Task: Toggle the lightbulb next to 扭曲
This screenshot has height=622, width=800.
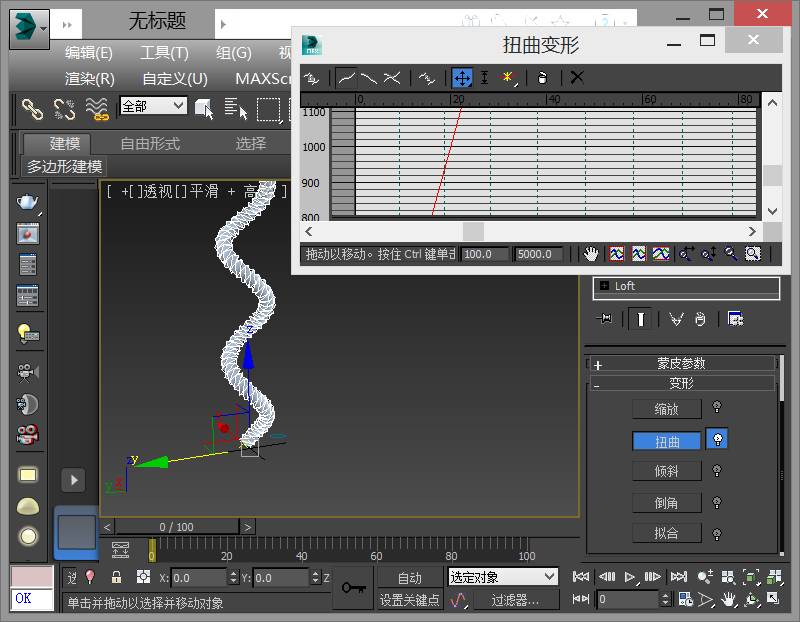Action: [717, 439]
